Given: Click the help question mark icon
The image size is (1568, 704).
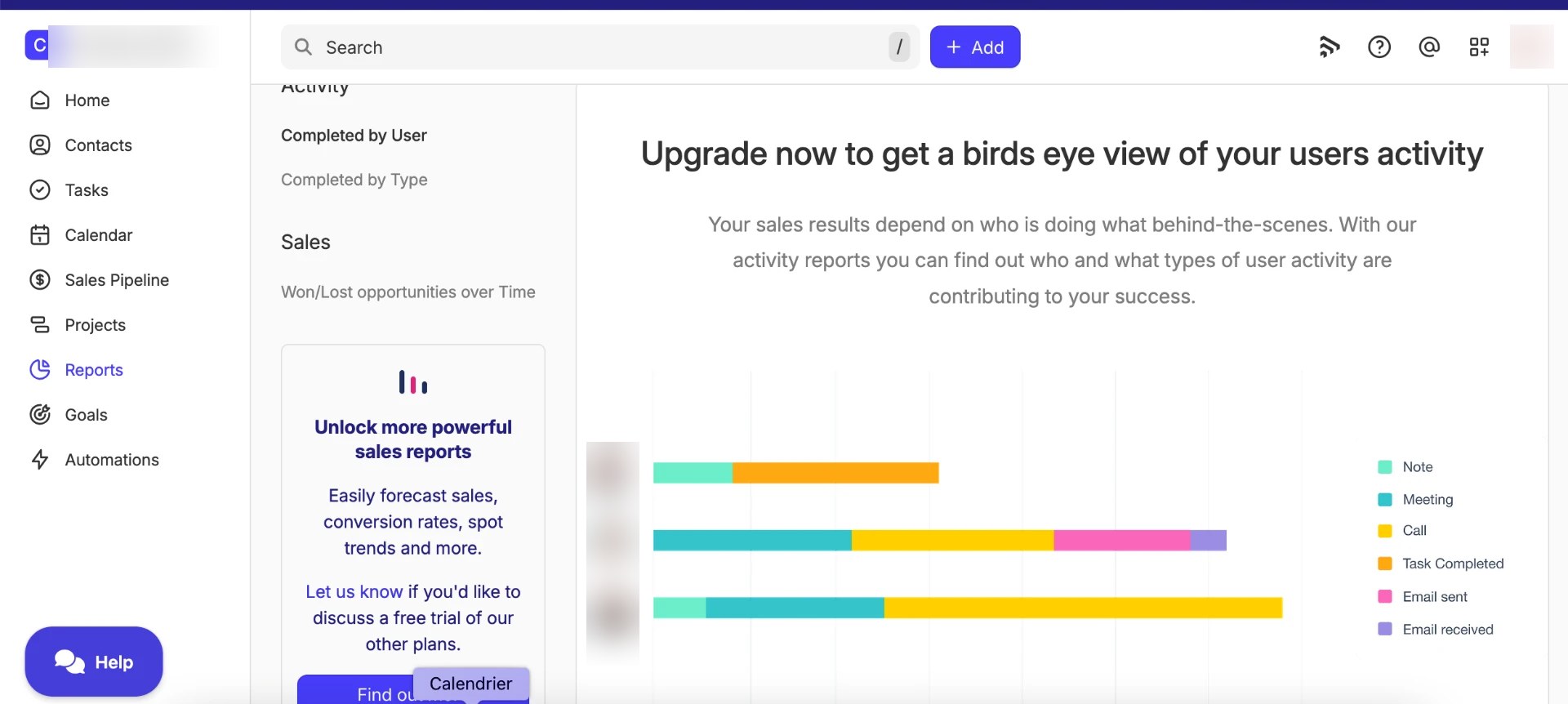Looking at the screenshot, I should click(x=1379, y=47).
